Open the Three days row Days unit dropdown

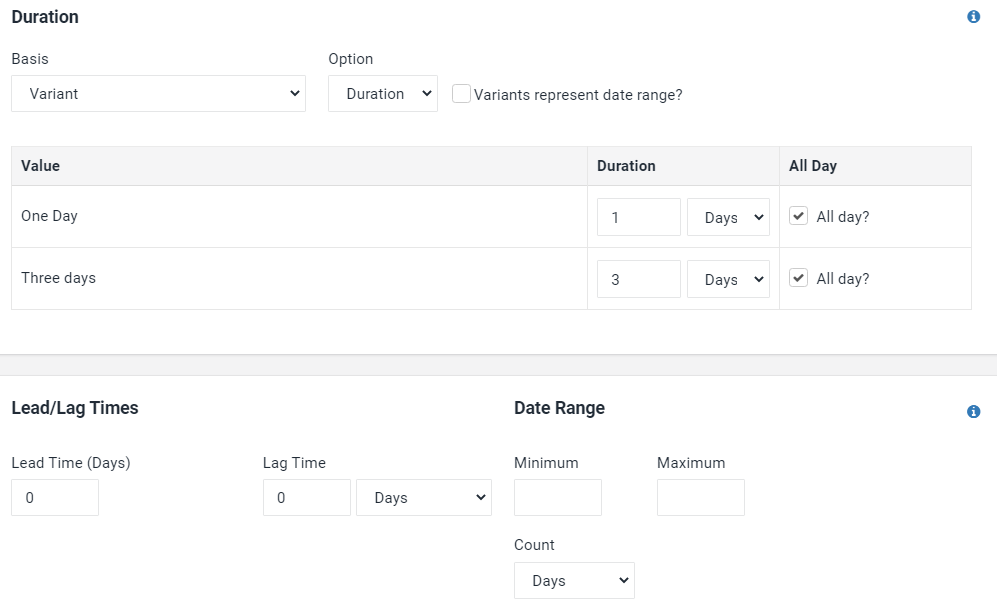[x=728, y=279]
